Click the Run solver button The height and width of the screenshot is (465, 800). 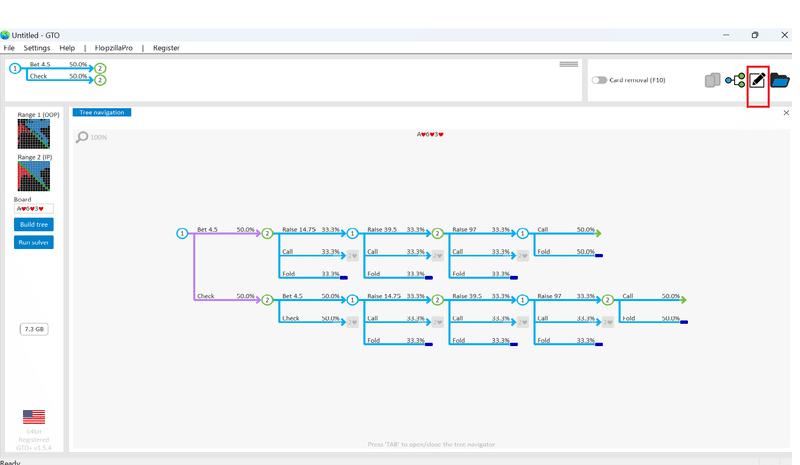34,242
